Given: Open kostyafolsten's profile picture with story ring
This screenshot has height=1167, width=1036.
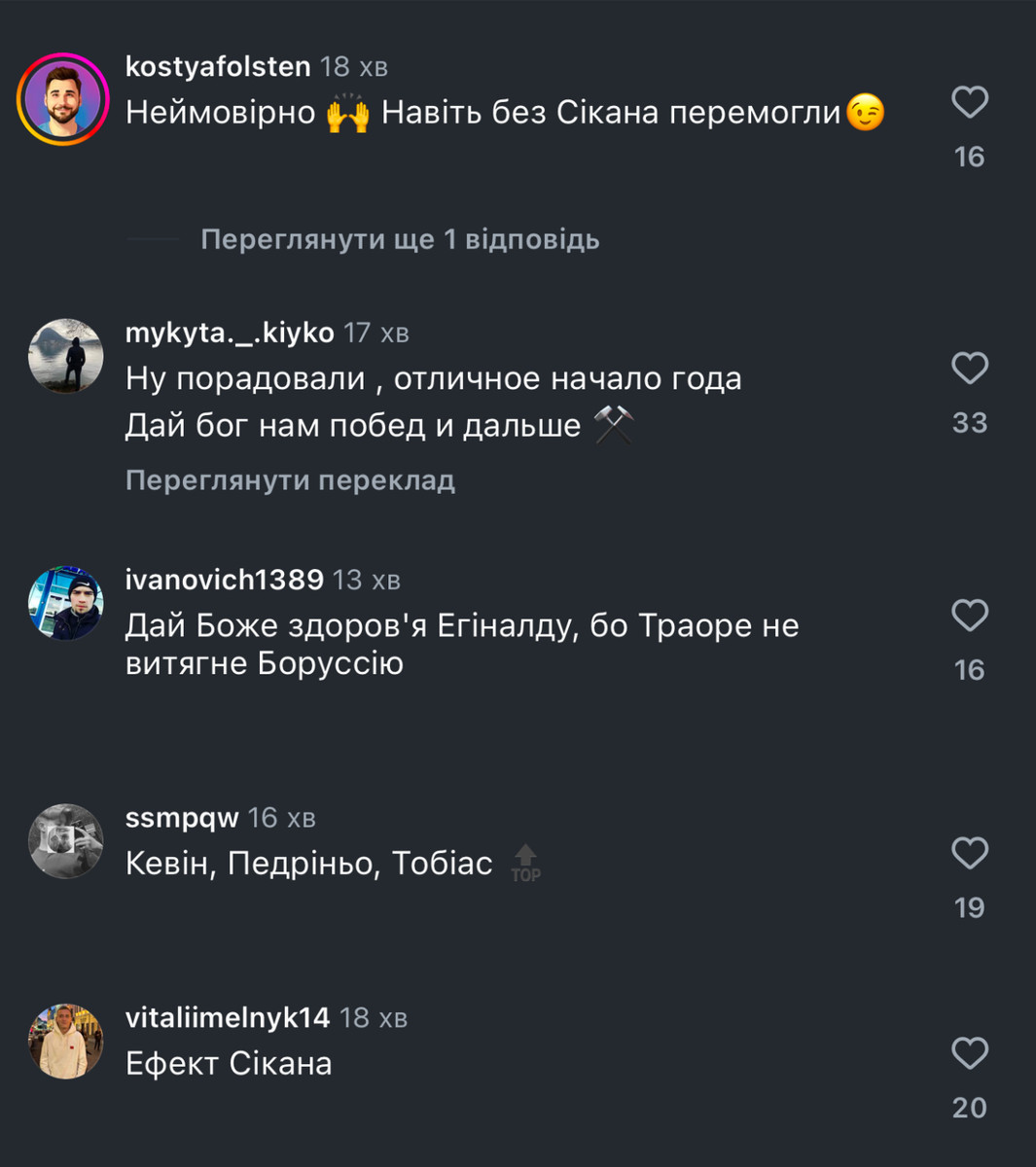Looking at the screenshot, I should coord(64,100).
